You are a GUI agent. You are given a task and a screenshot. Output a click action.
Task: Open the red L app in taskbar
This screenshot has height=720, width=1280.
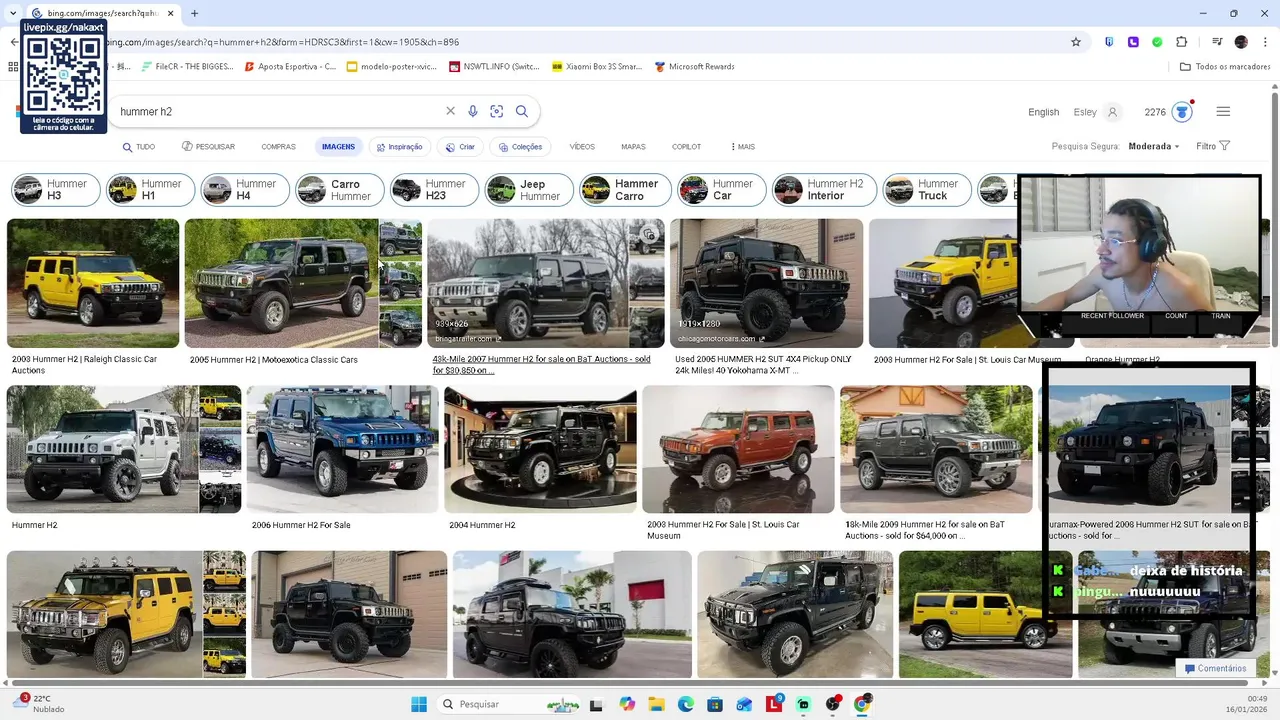point(774,704)
